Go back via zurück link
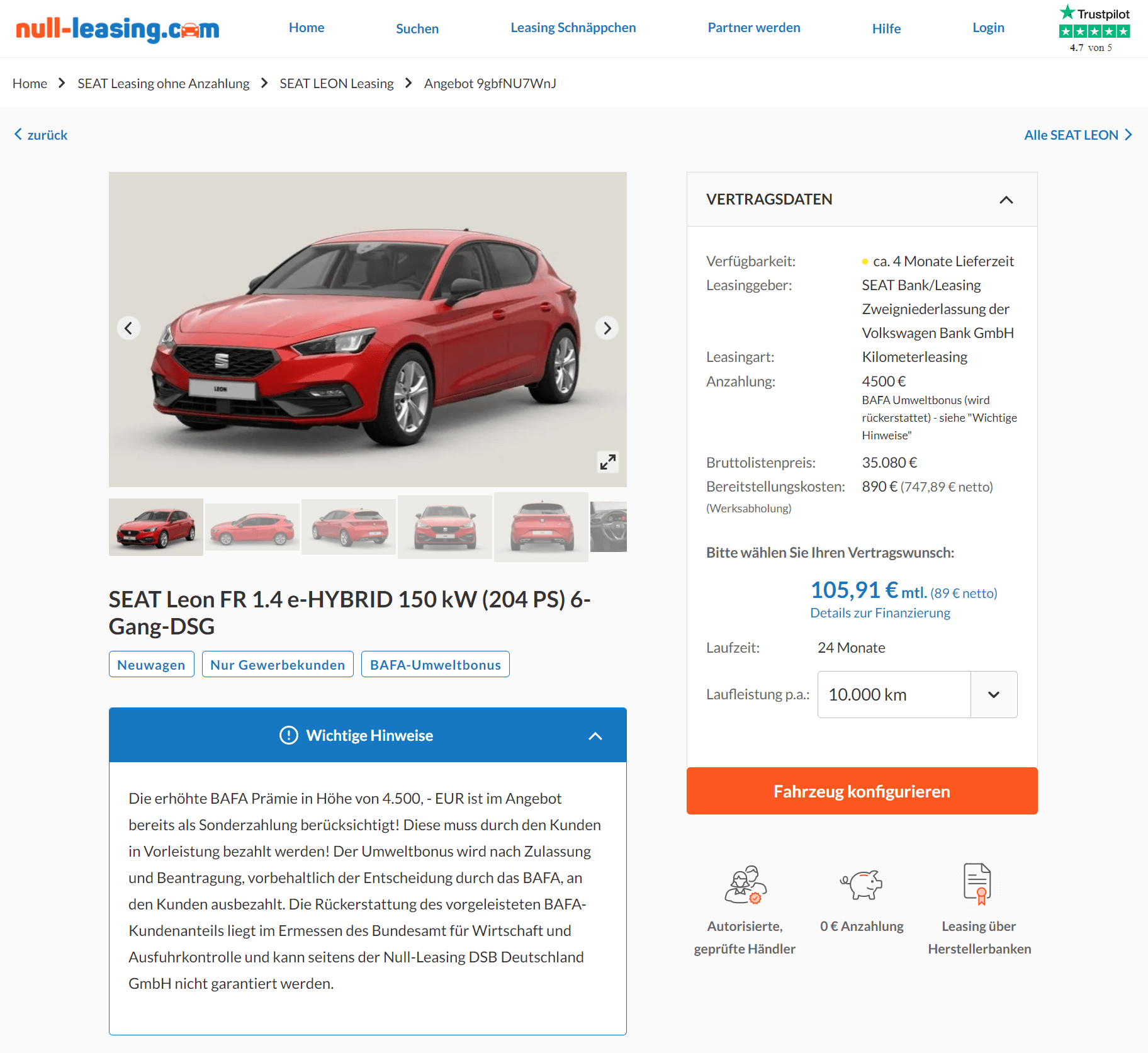 pos(41,135)
